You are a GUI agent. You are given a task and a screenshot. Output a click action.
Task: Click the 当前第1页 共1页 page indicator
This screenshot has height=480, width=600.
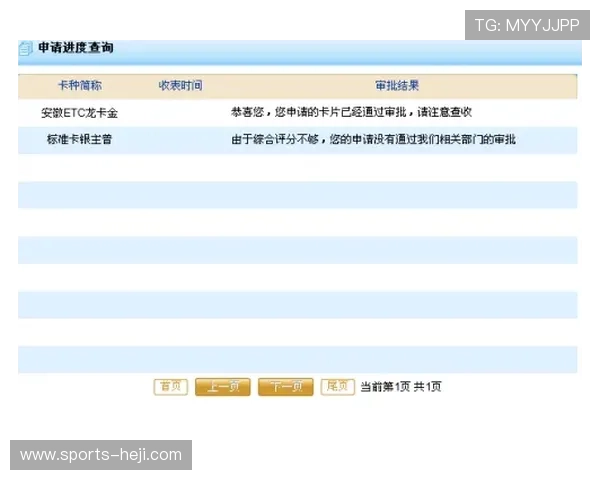pos(401,387)
